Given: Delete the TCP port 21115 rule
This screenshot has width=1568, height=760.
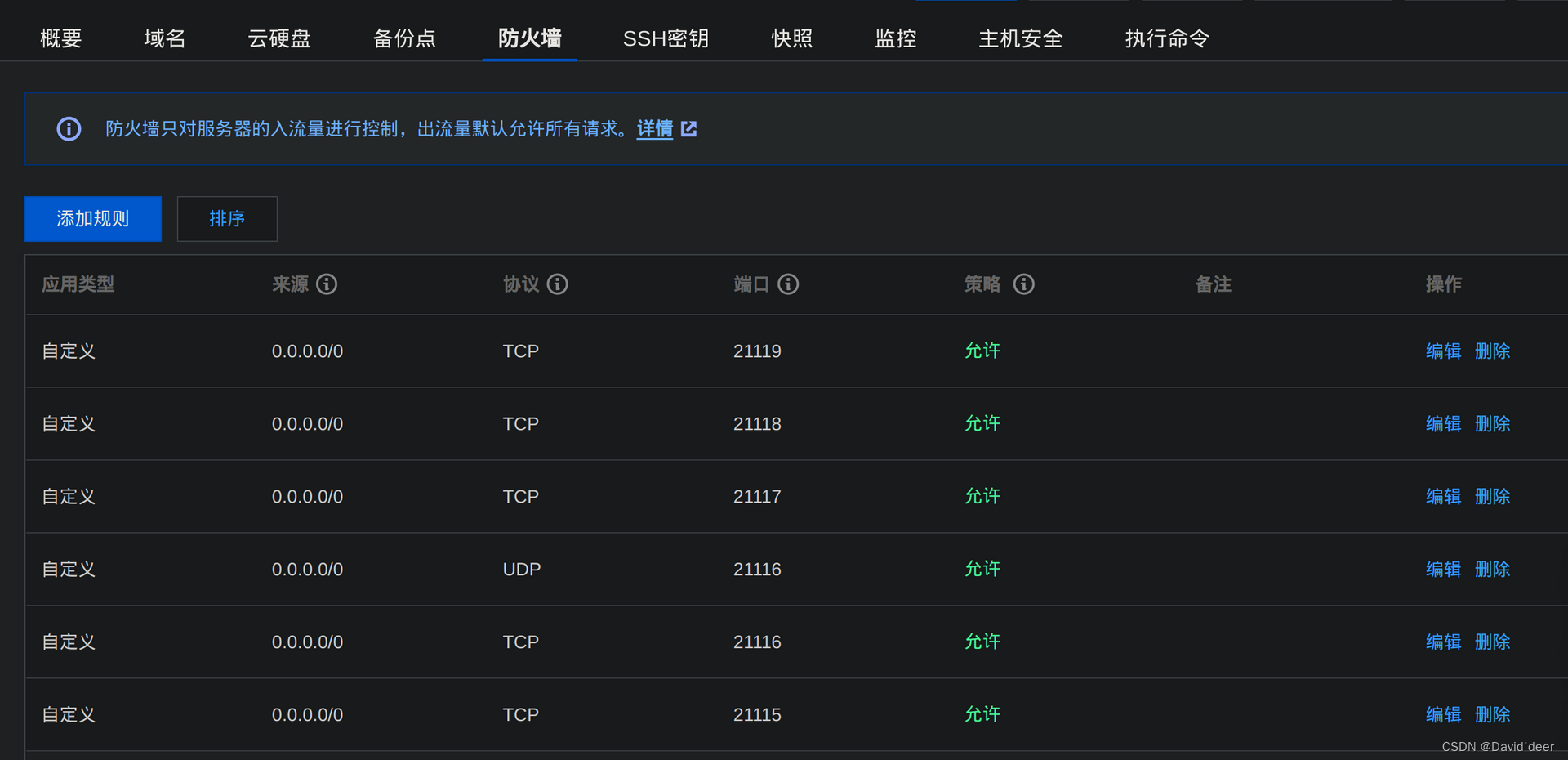Looking at the screenshot, I should [1493, 715].
